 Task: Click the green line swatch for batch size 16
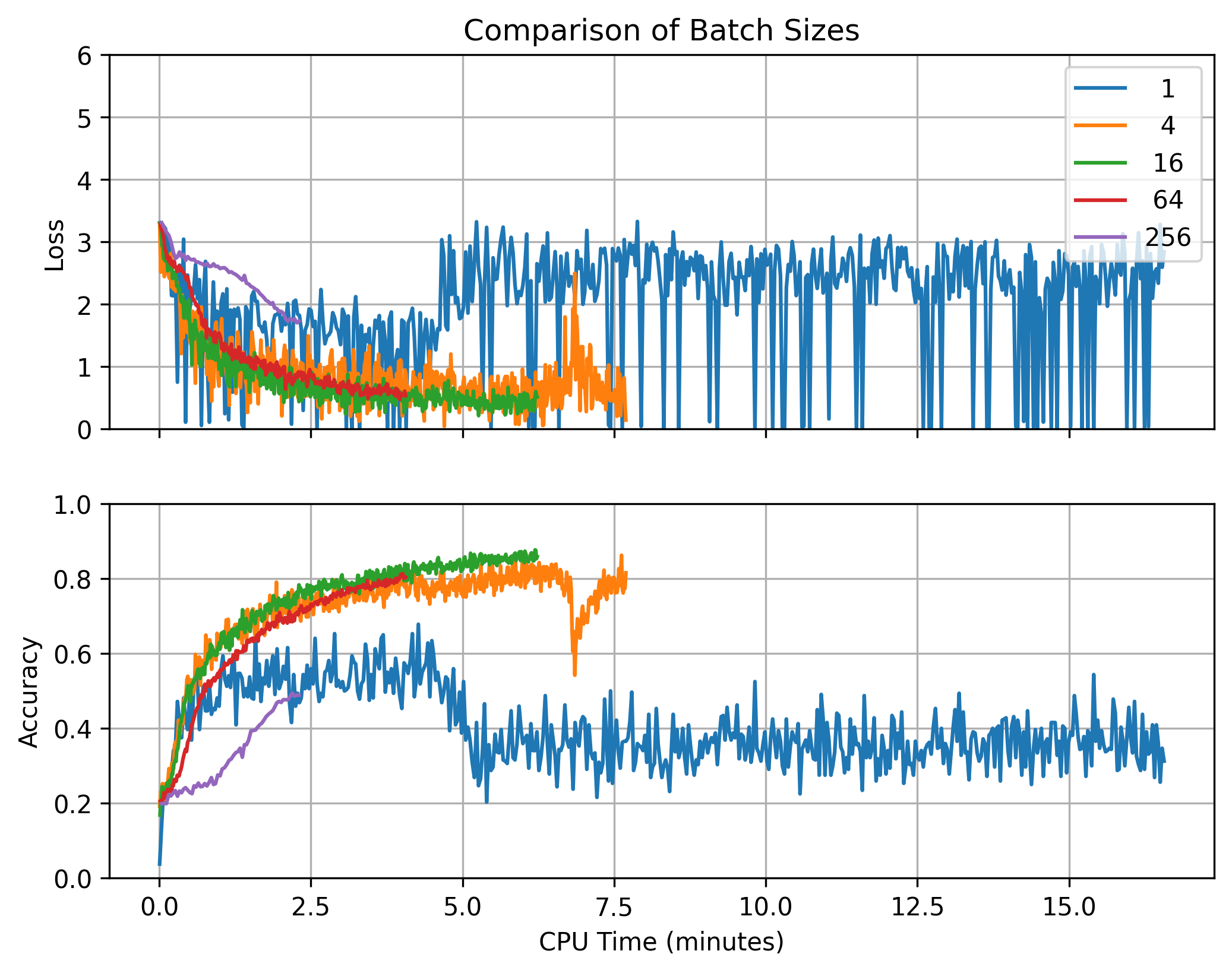tap(1100, 162)
